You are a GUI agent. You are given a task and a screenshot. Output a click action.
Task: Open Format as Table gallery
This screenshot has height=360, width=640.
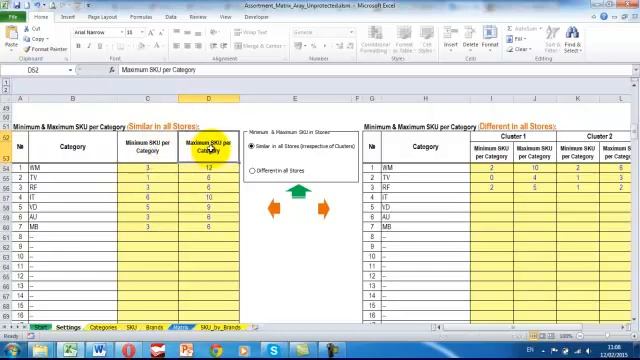403,40
